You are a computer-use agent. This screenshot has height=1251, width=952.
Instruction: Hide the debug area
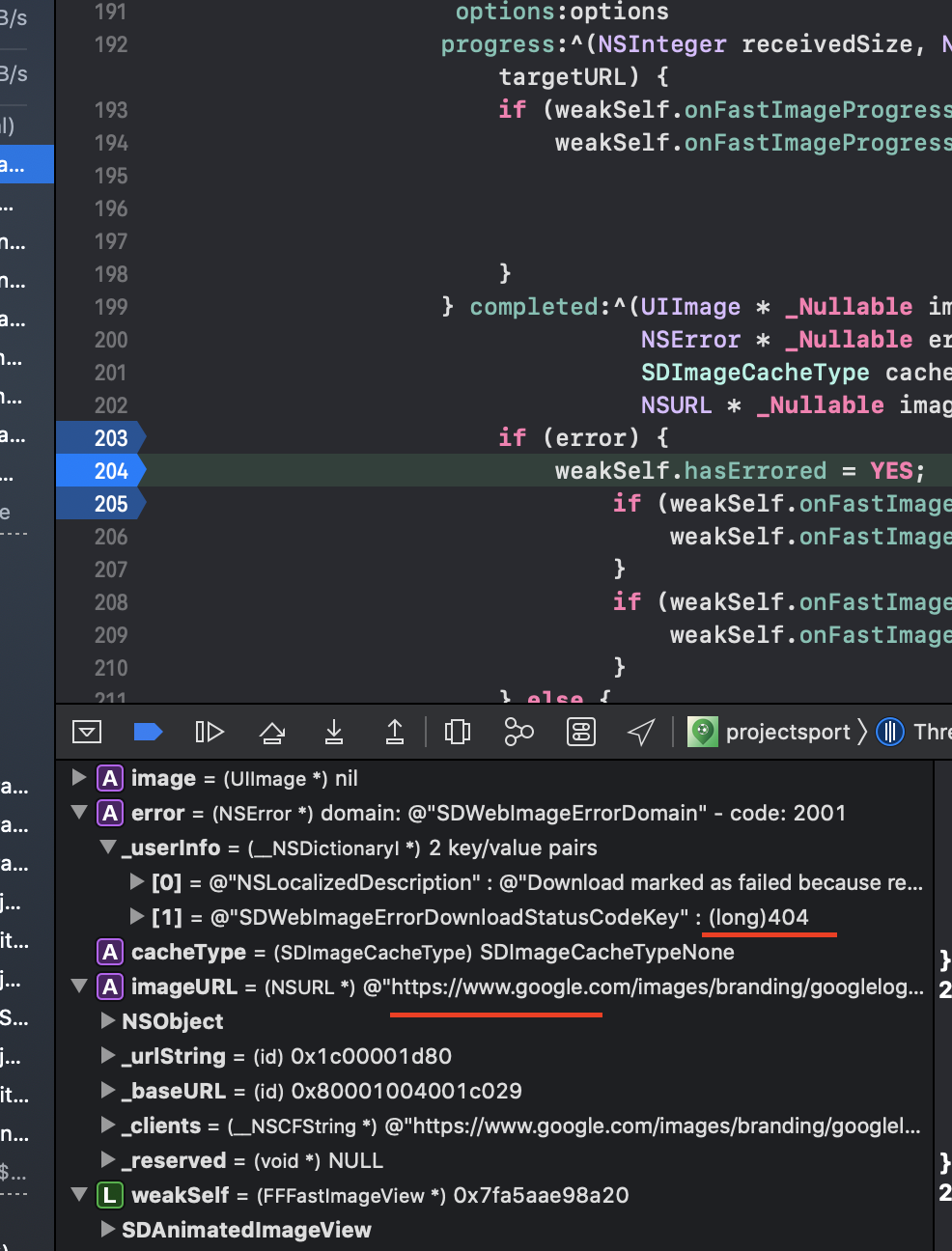tap(87, 732)
